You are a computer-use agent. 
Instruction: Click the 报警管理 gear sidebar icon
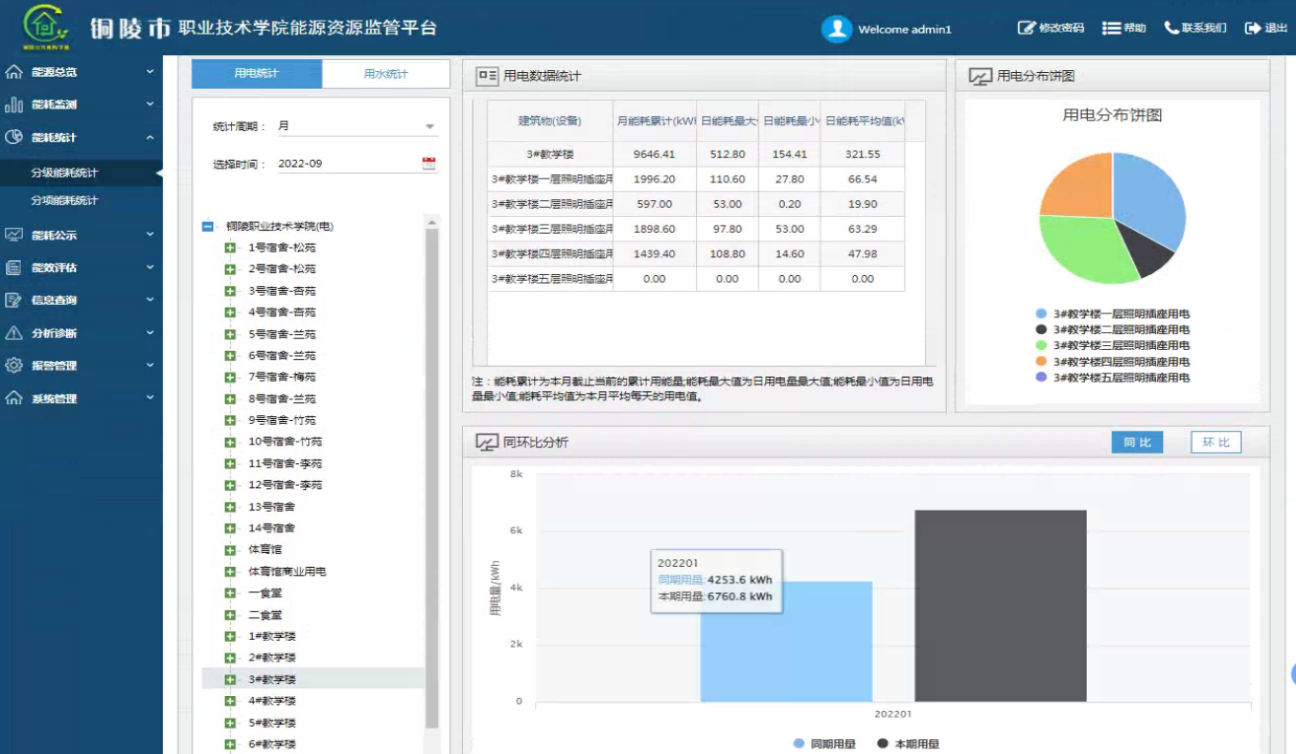click(14, 365)
